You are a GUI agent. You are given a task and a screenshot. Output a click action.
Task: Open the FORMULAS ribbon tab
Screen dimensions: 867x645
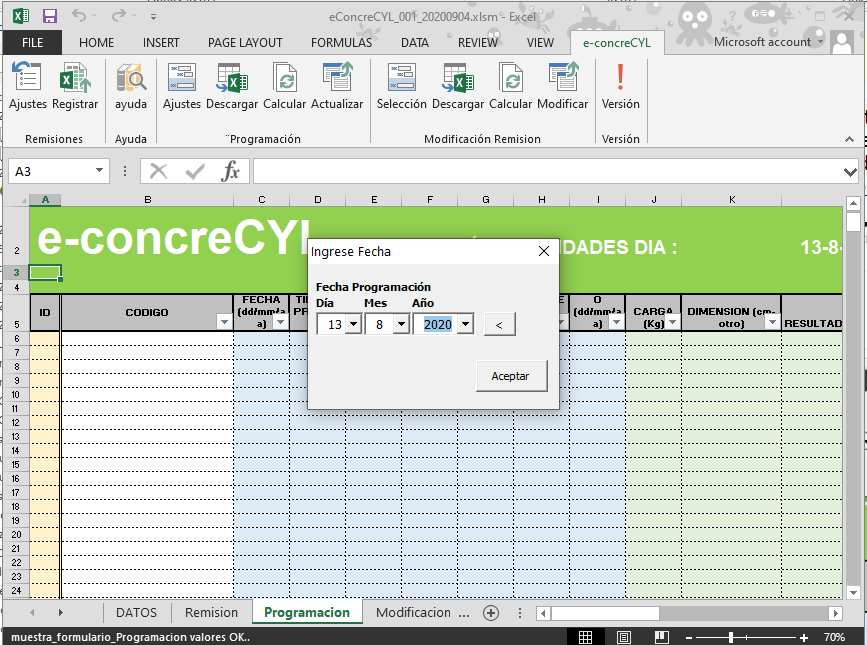[341, 43]
